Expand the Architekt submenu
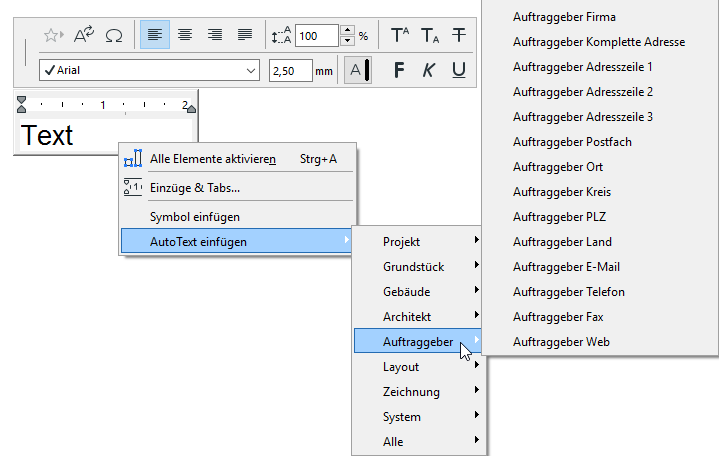This screenshot has width=719, height=456. [419, 317]
